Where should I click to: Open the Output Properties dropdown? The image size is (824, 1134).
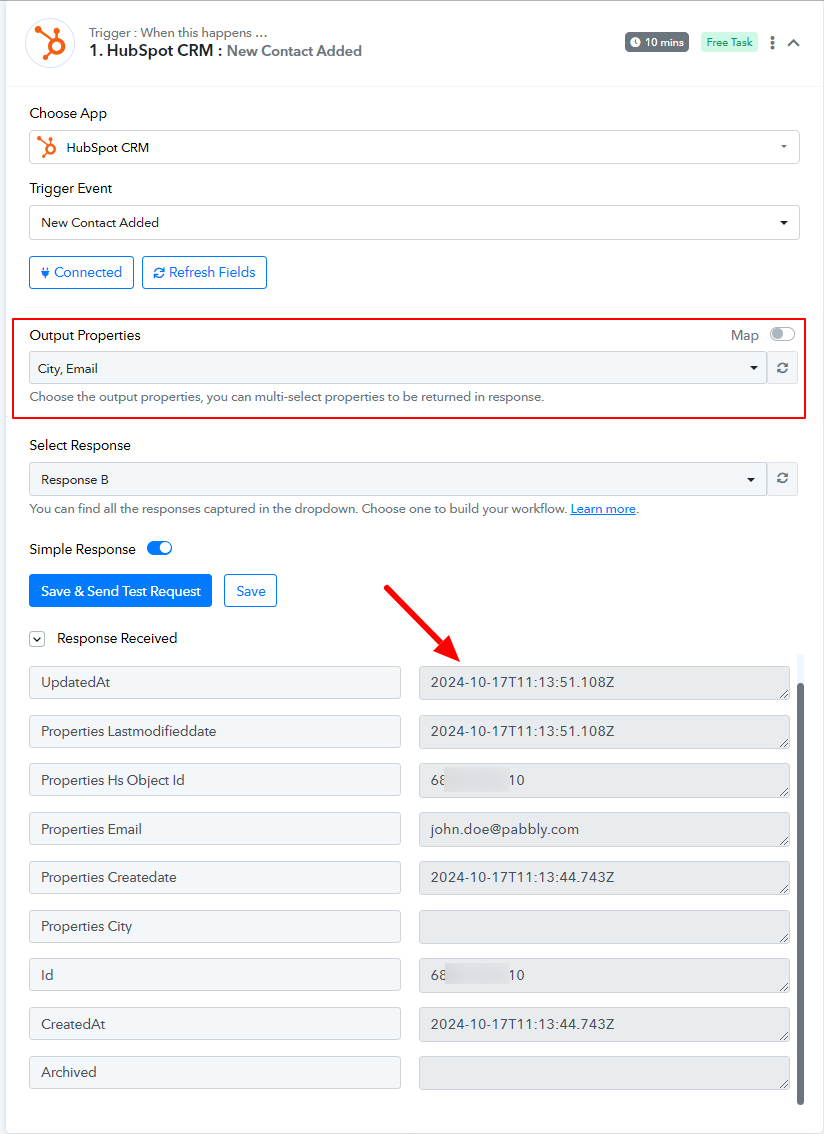398,368
